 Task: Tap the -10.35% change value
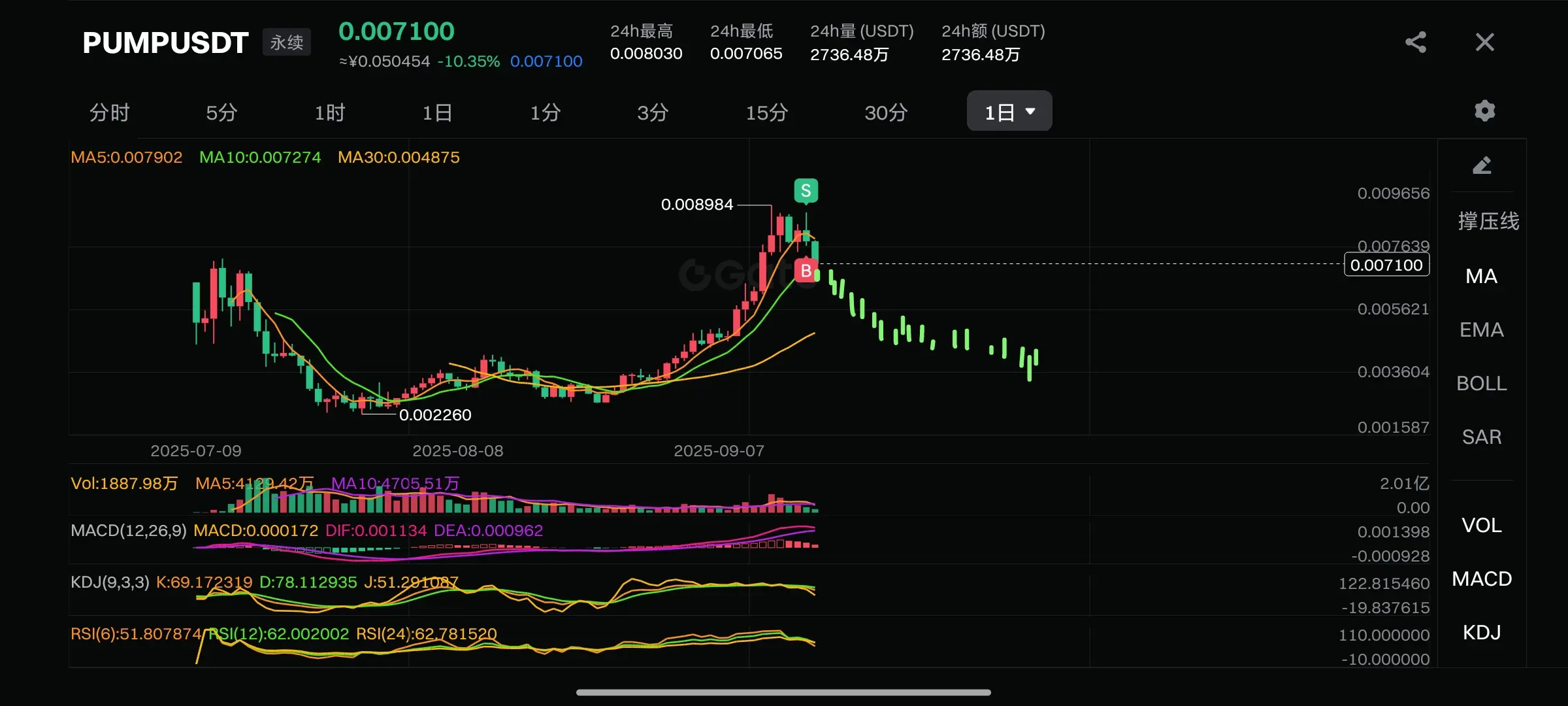point(468,61)
